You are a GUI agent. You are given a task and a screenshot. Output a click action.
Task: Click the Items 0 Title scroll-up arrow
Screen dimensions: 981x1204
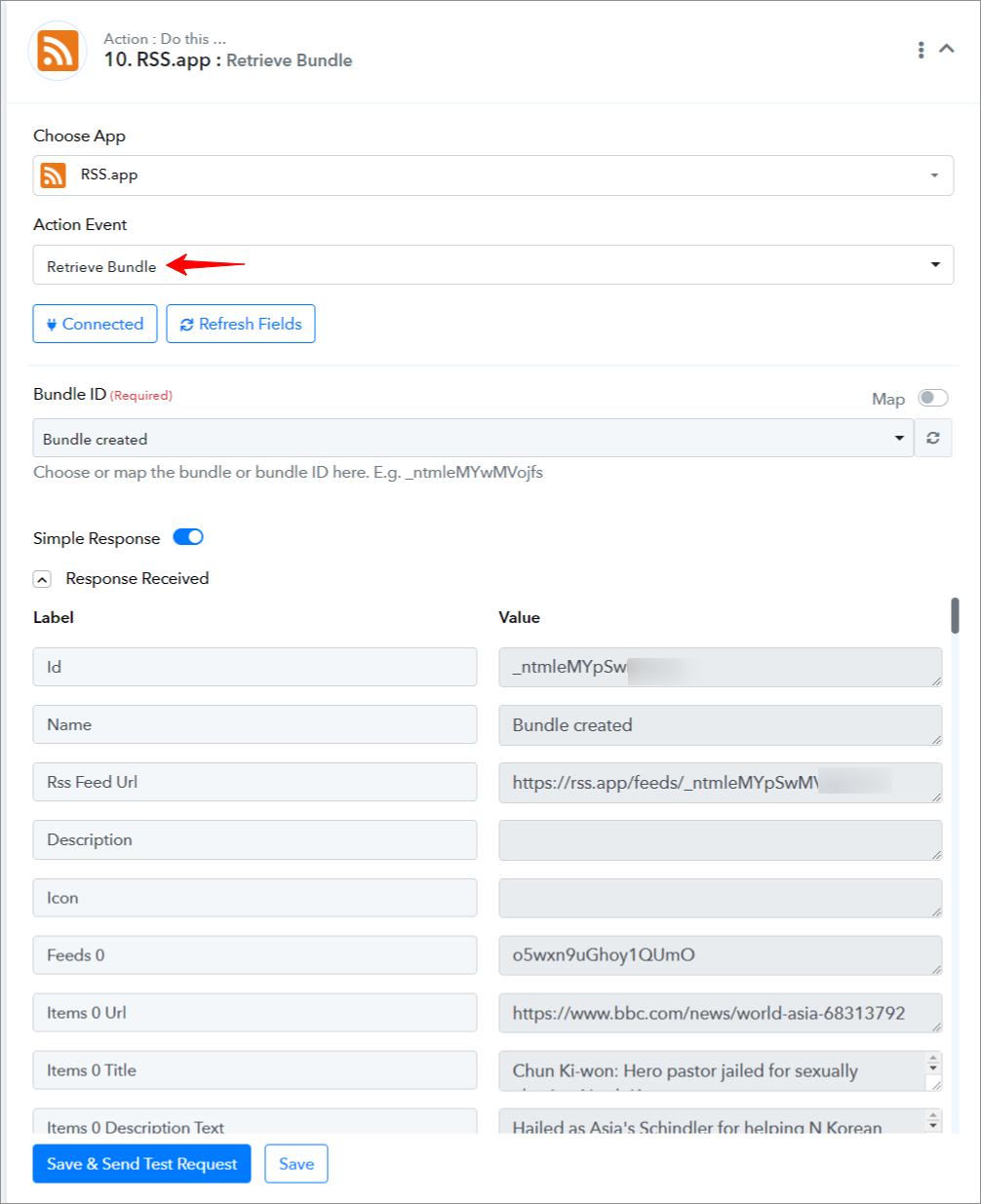tap(934, 1059)
